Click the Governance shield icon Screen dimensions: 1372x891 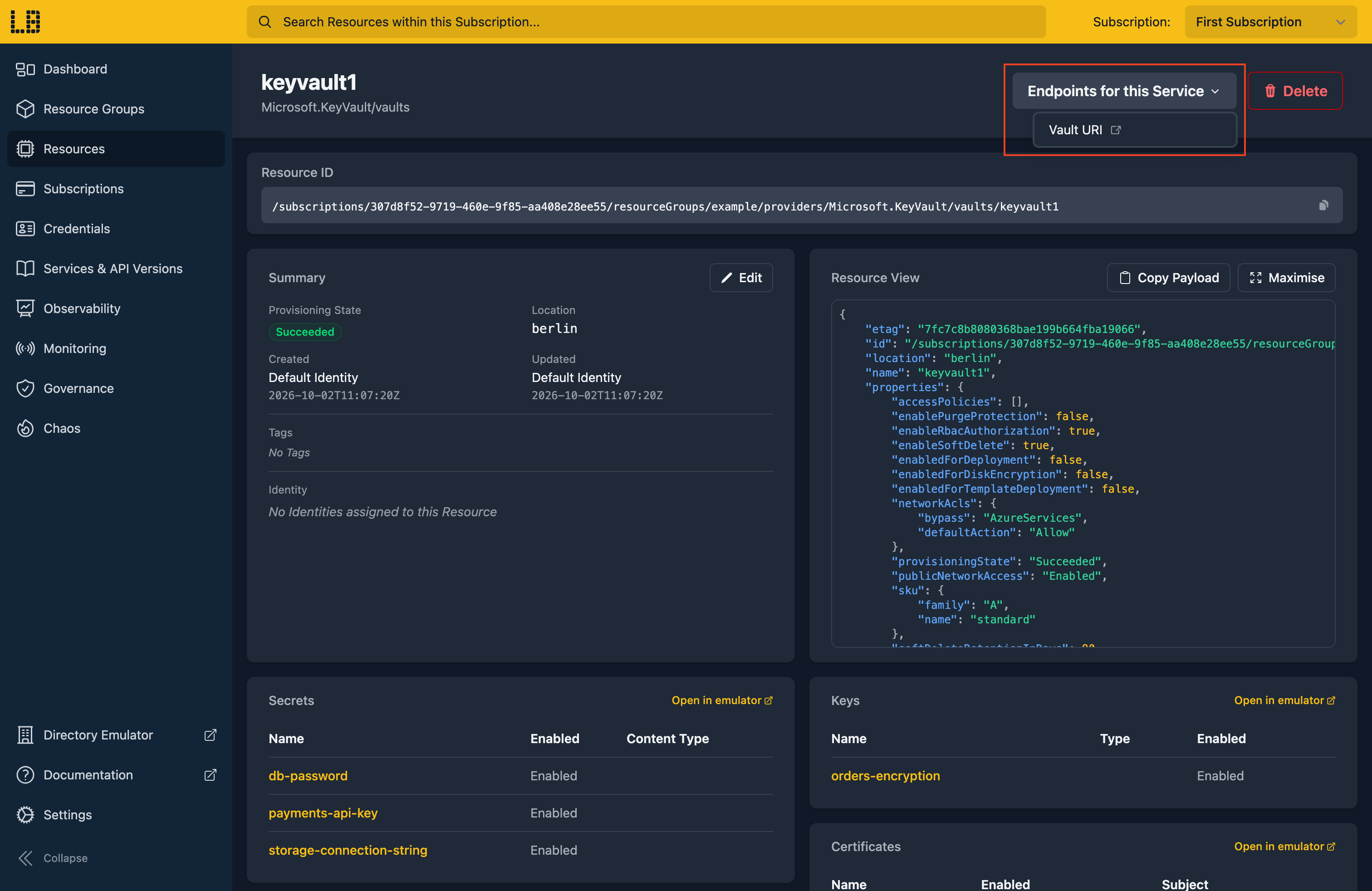click(25, 388)
